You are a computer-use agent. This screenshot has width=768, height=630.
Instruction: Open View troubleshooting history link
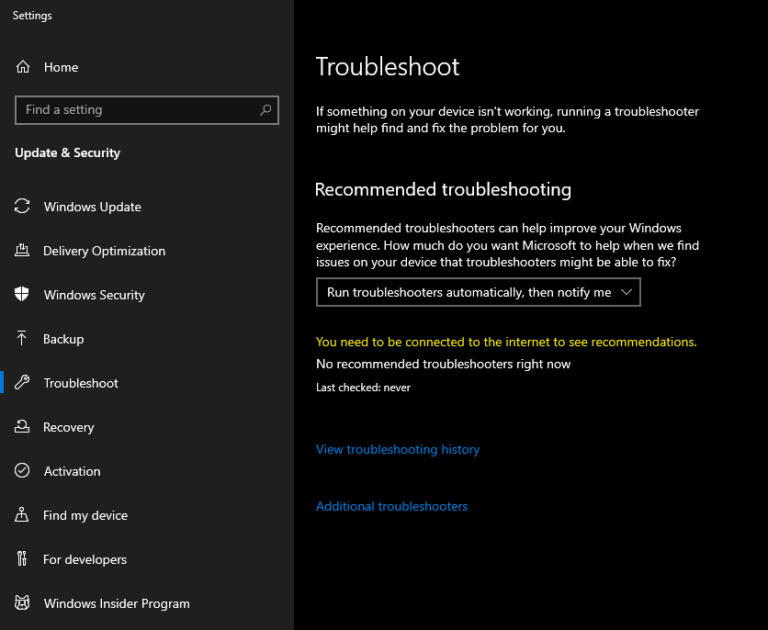tap(398, 449)
